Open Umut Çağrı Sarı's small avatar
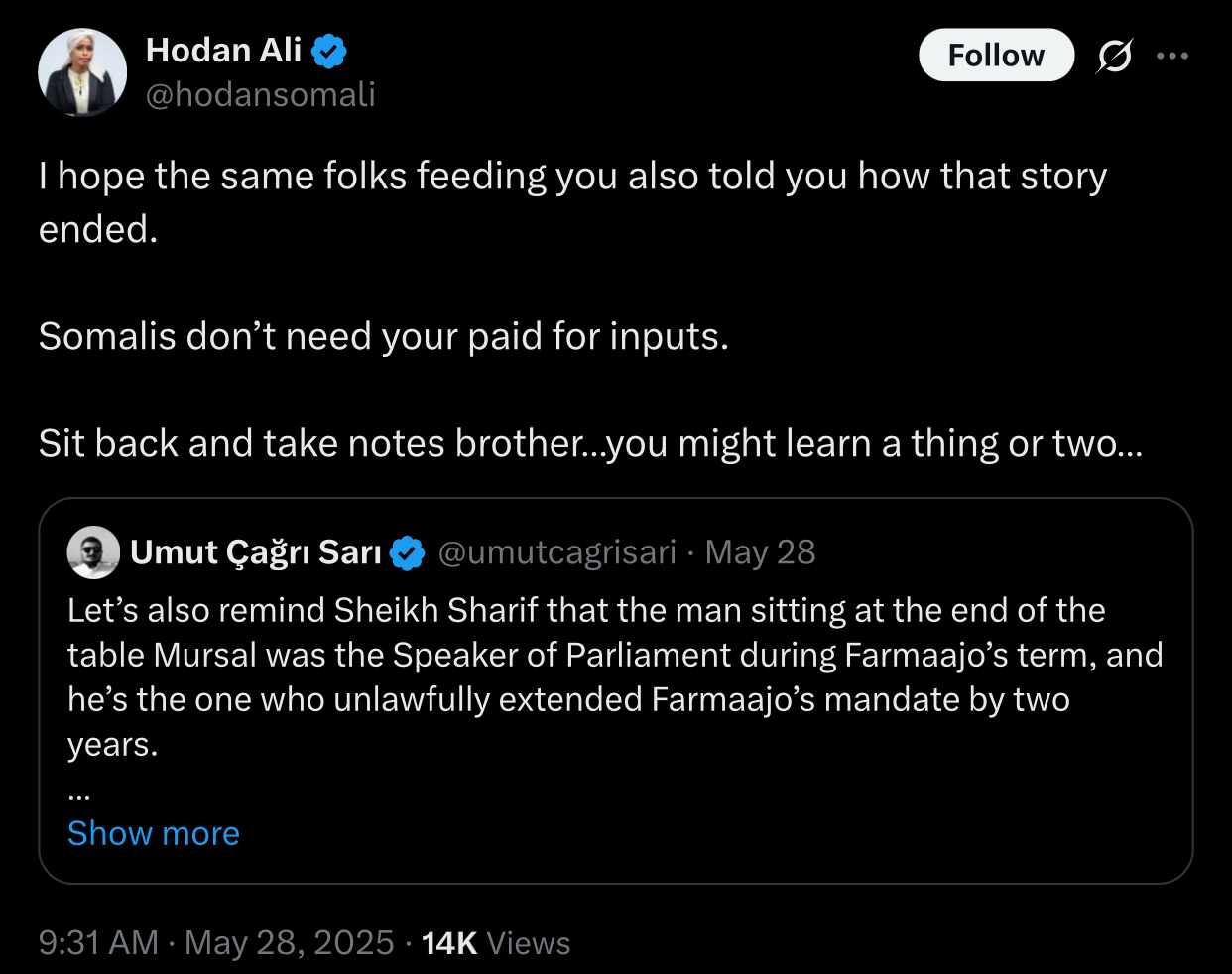The width and height of the screenshot is (1232, 974). (93, 552)
